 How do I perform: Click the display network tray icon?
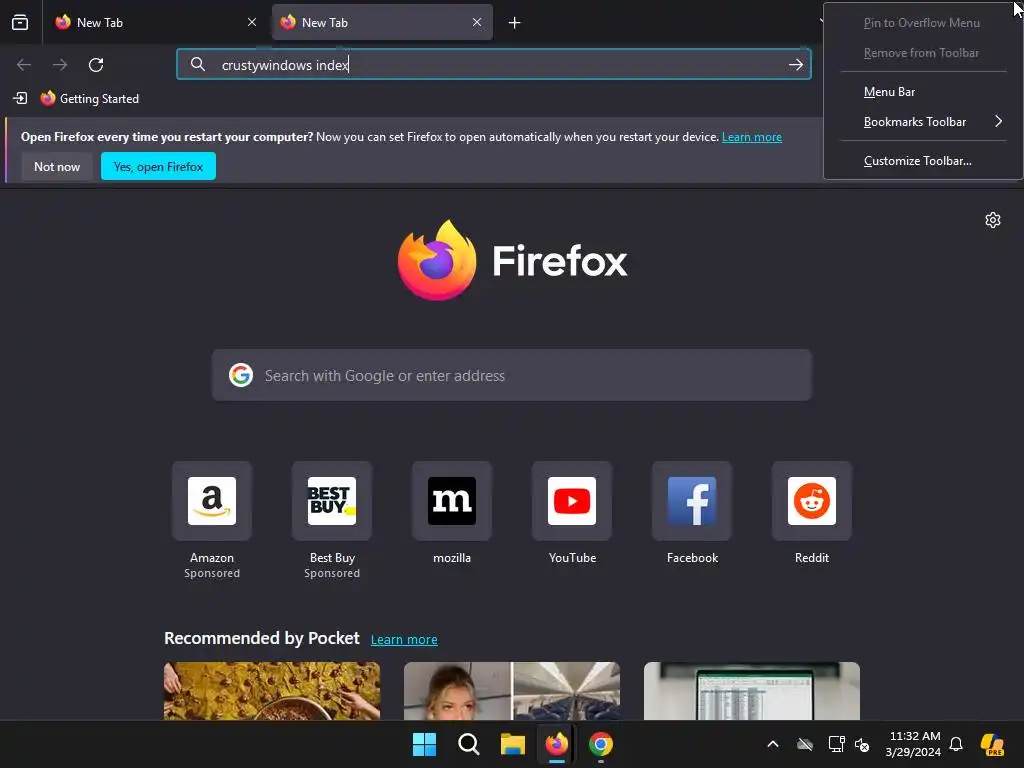pyautogui.click(x=836, y=744)
